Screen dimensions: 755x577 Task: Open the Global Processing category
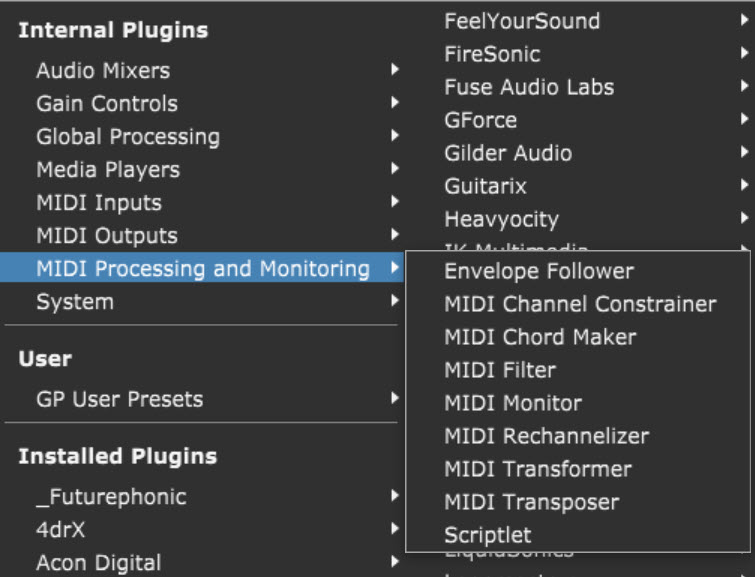[x=128, y=136]
